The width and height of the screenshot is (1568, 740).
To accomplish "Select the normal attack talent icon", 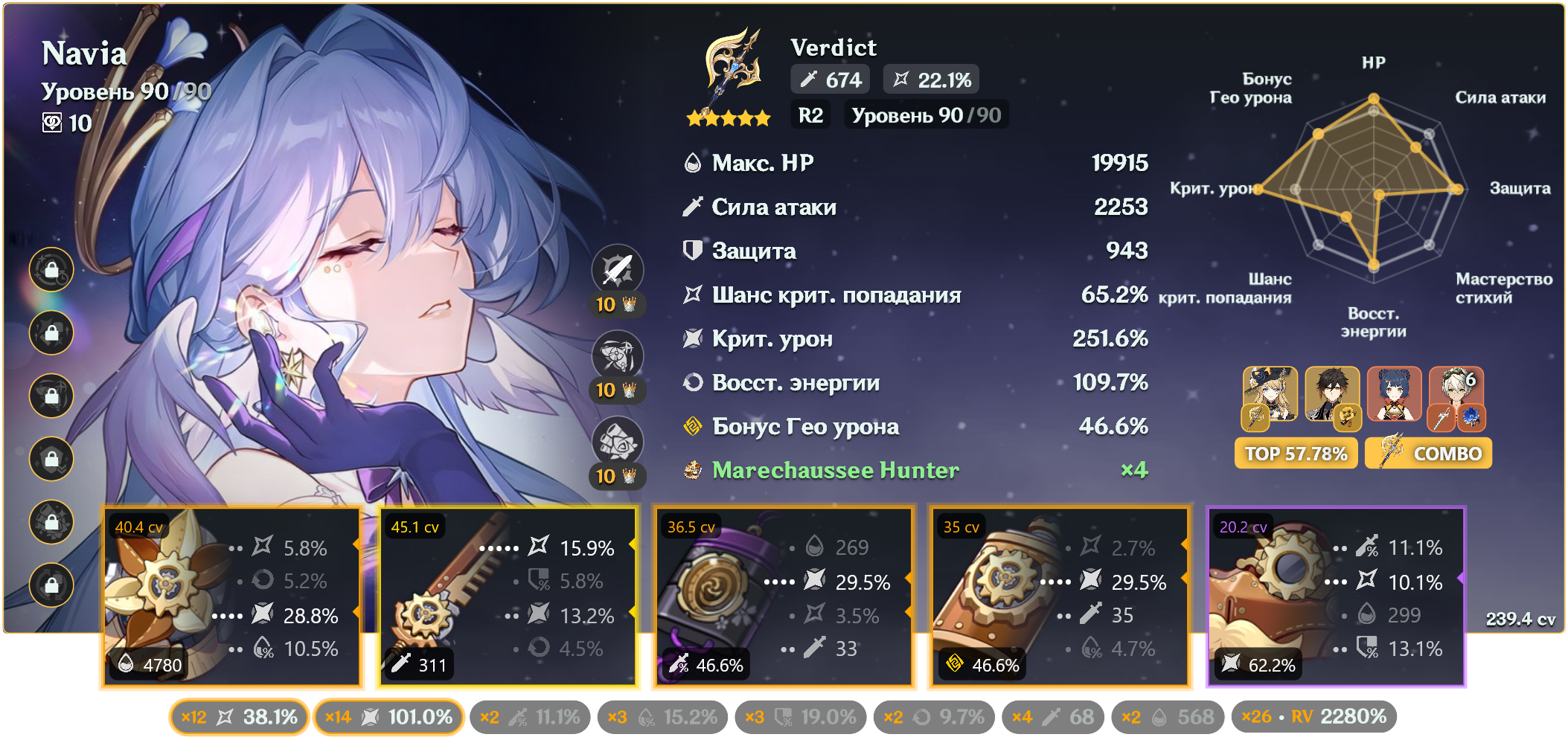I will pos(618,269).
